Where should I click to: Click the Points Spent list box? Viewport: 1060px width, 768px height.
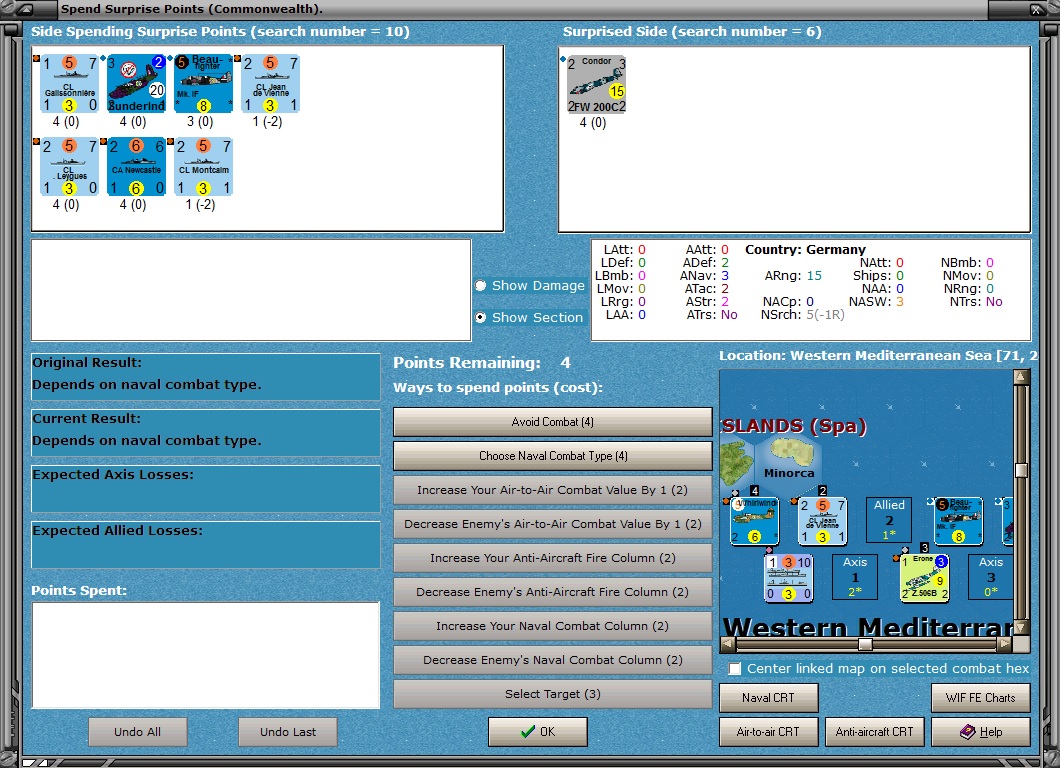(x=206, y=654)
